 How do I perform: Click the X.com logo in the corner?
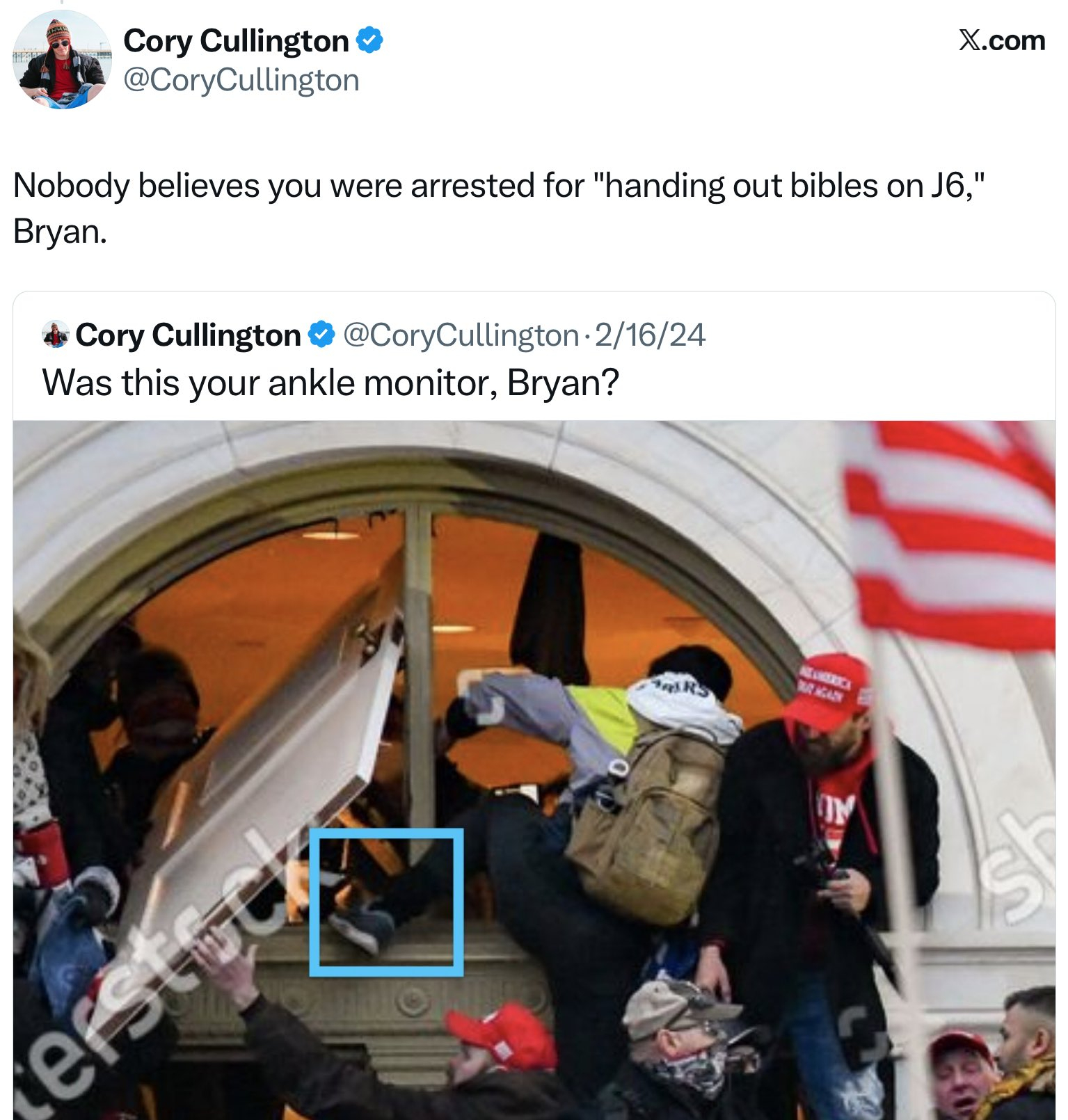pos(1002,40)
